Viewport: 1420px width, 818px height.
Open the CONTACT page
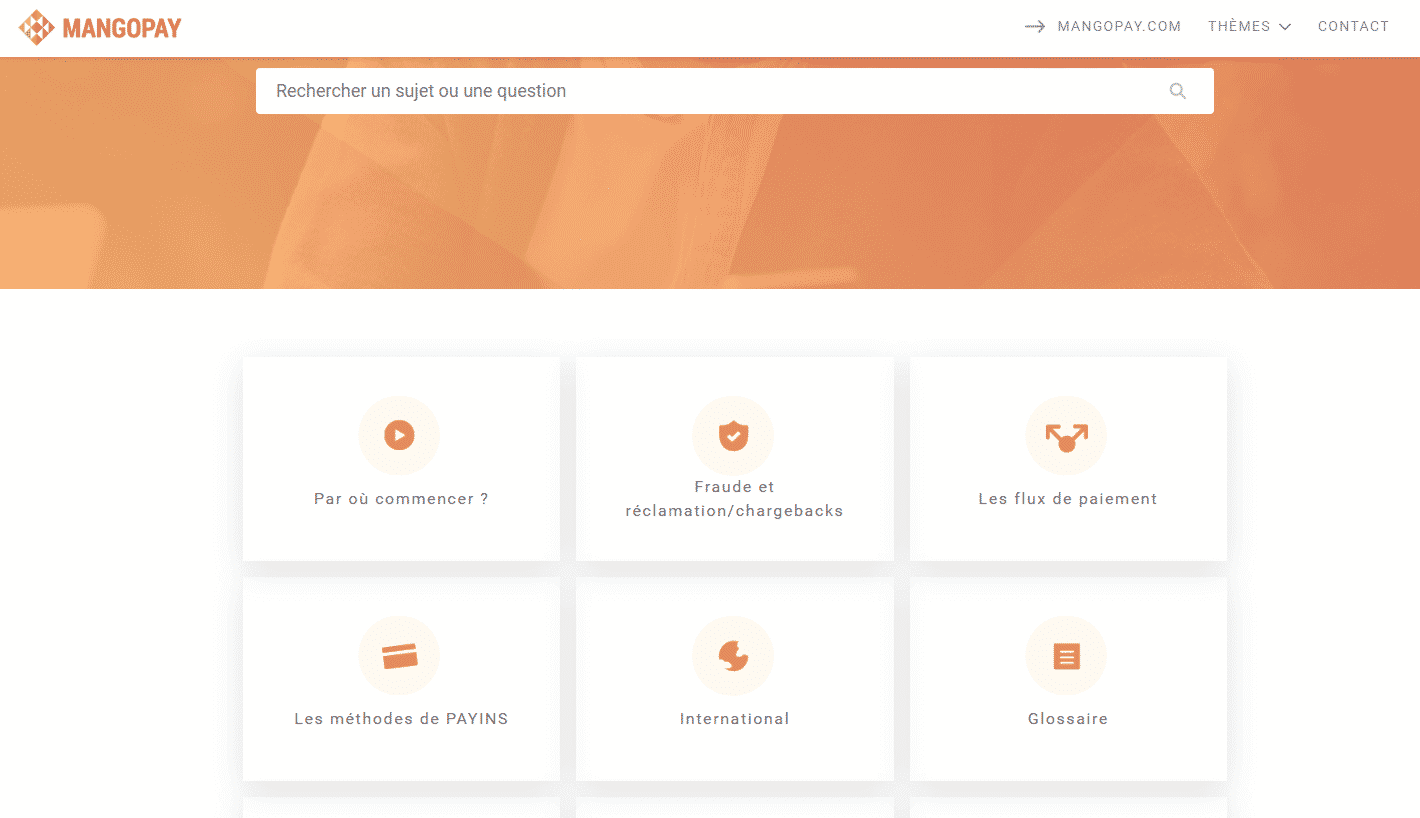pos(1353,27)
